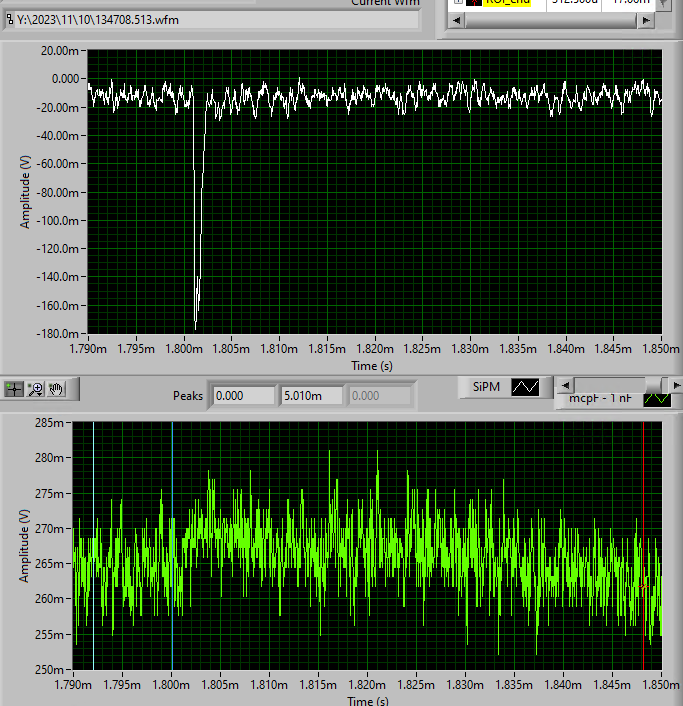Click the mcpF - 1 nF legend label
Viewport: 683px width, 706px height.
click(600, 399)
